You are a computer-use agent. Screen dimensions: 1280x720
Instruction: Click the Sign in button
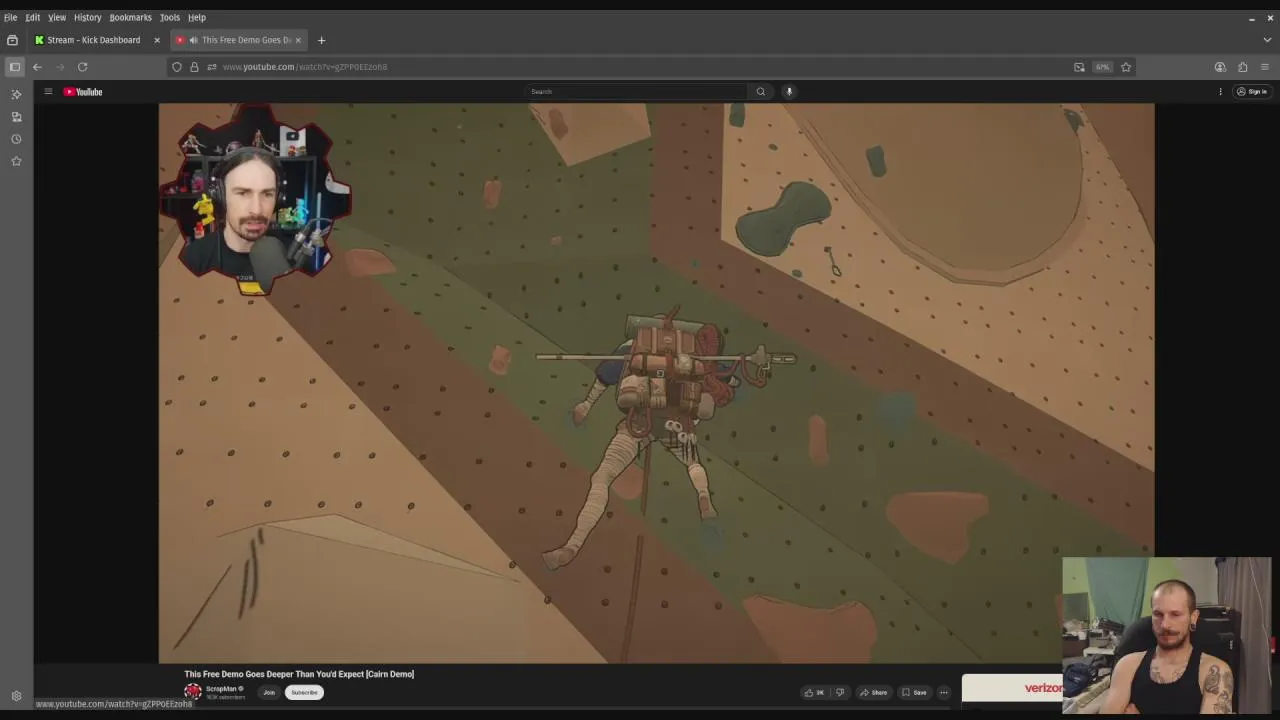point(1252,91)
